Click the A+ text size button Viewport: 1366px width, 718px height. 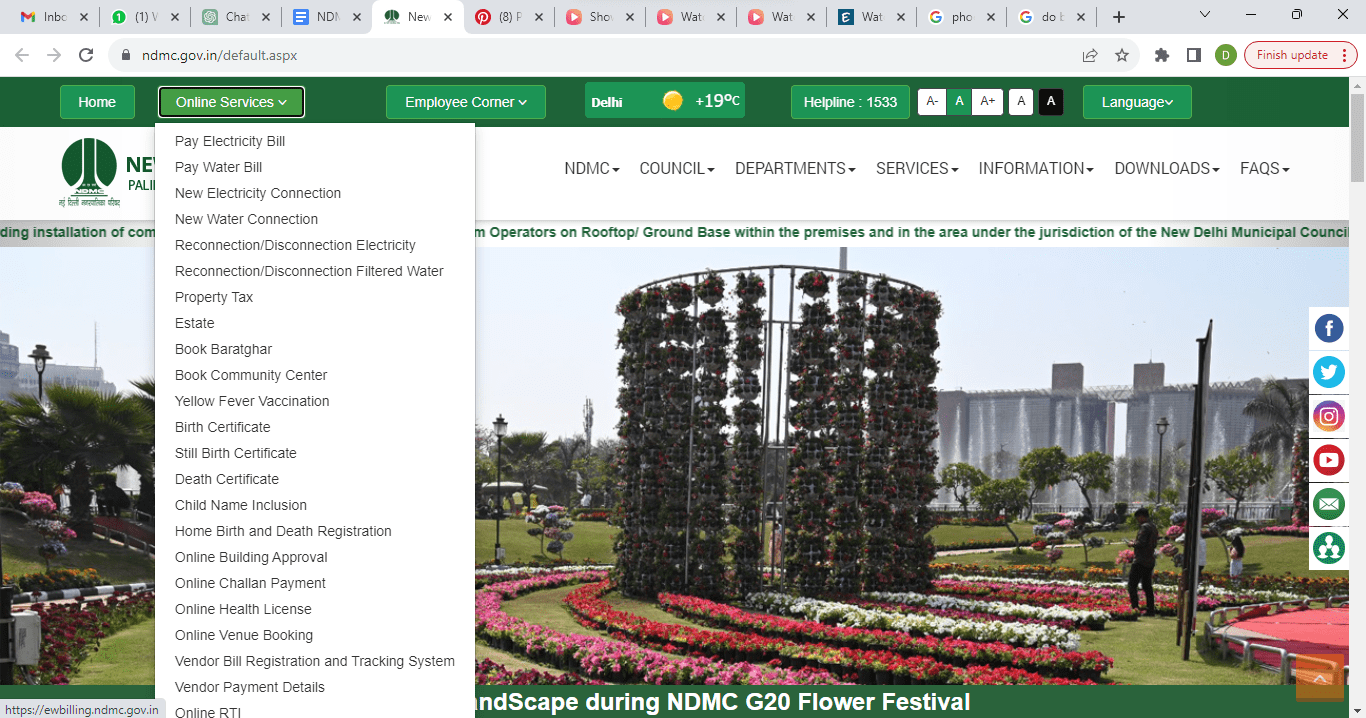(988, 101)
